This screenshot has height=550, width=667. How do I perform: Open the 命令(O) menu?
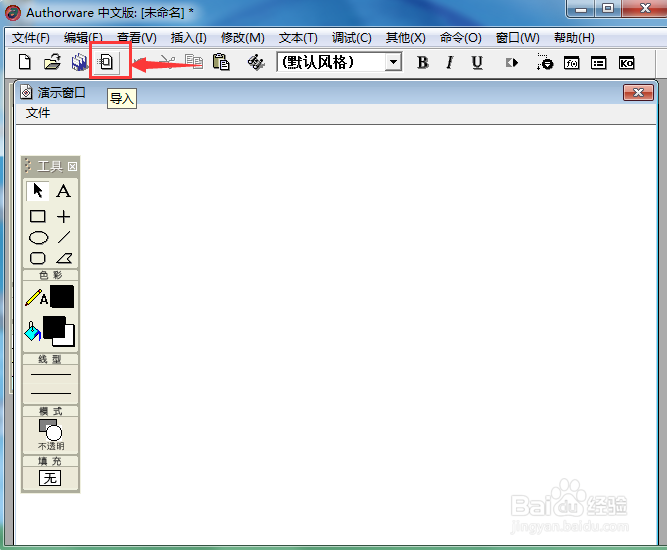460,38
